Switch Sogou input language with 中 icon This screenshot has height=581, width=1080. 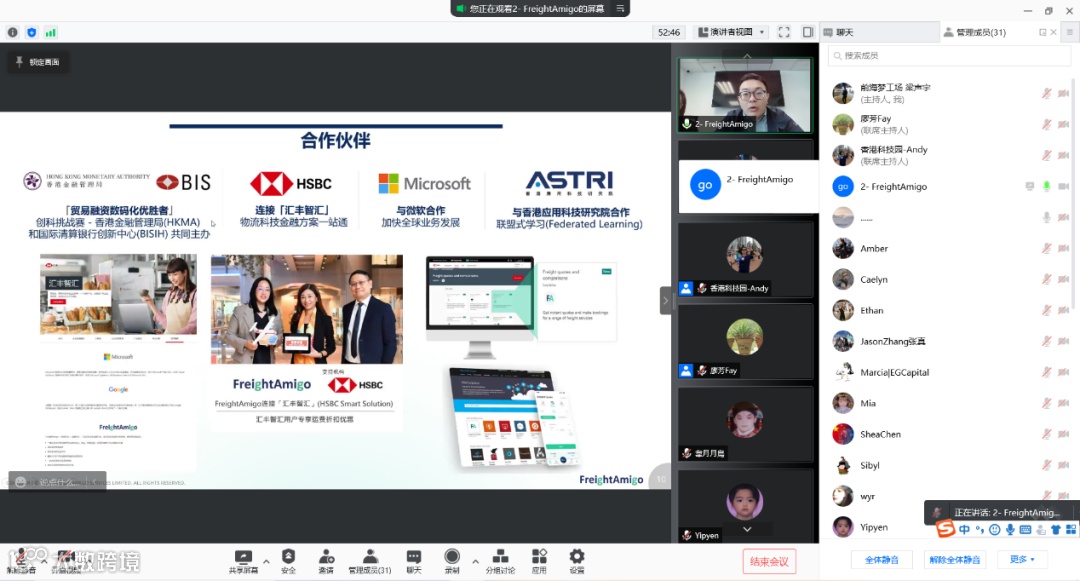(964, 529)
